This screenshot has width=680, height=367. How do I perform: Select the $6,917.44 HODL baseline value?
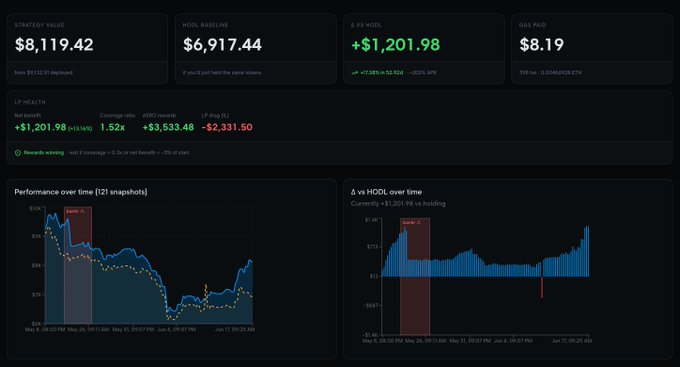click(222, 45)
